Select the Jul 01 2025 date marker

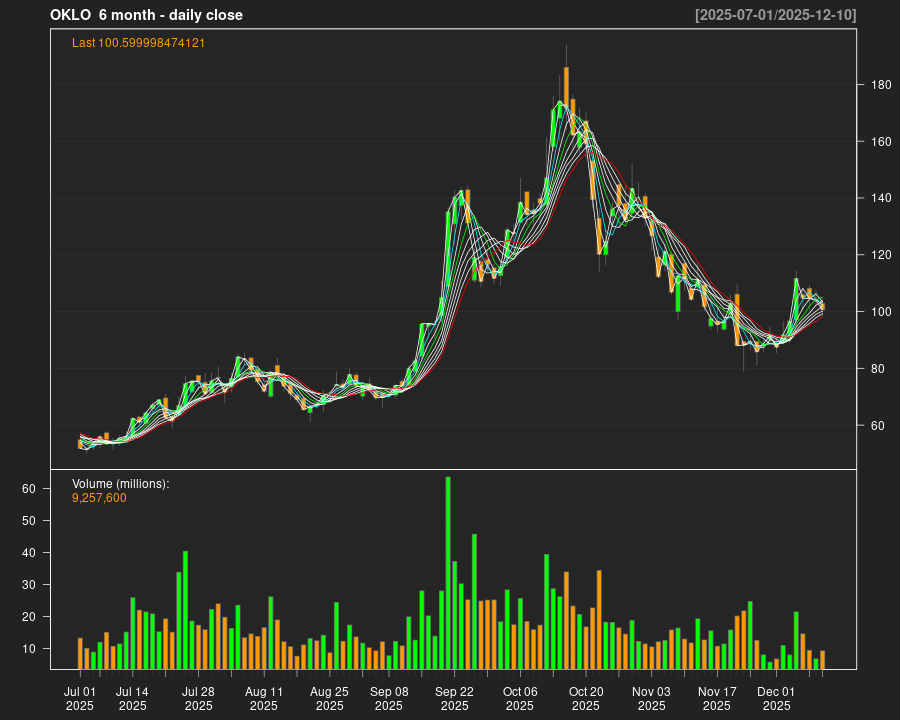(x=80, y=698)
